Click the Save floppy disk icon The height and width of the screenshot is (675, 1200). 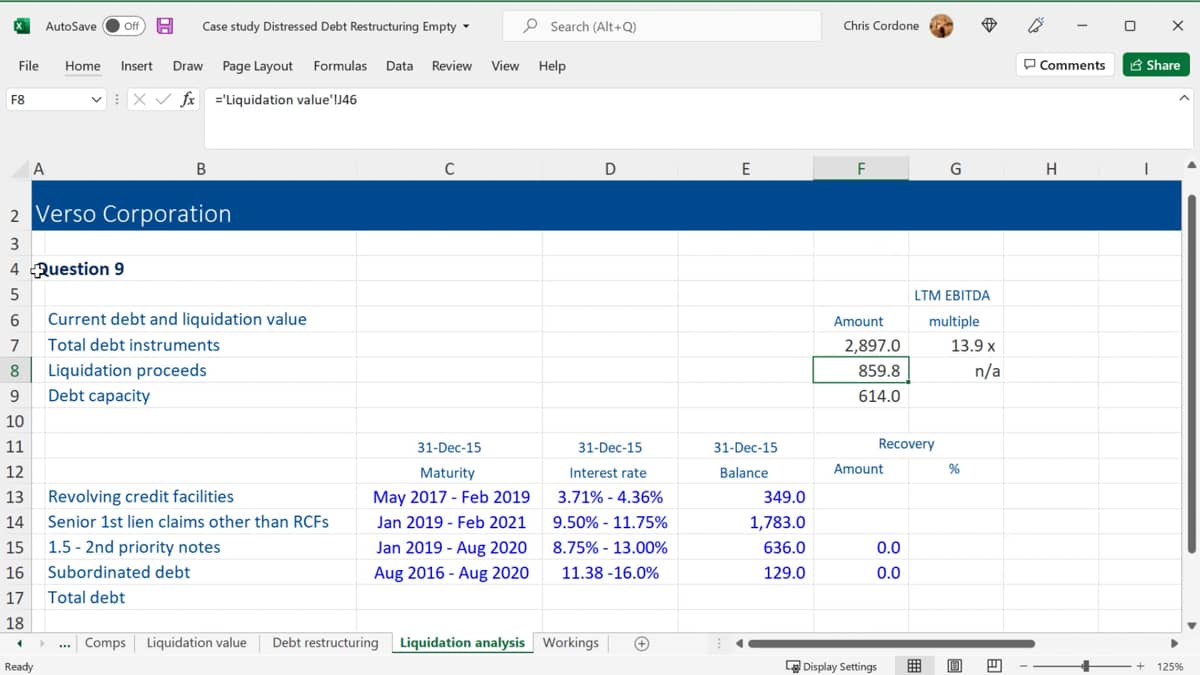165,26
